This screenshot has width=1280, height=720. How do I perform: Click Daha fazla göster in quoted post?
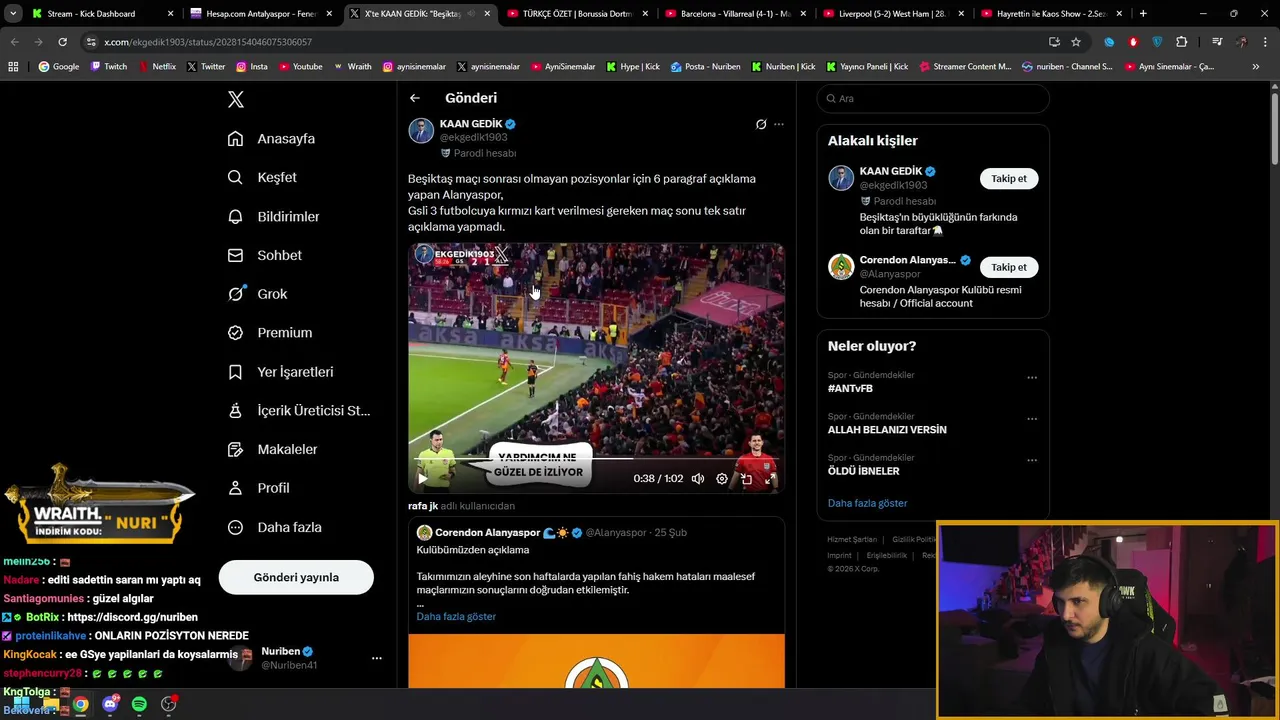(x=456, y=616)
